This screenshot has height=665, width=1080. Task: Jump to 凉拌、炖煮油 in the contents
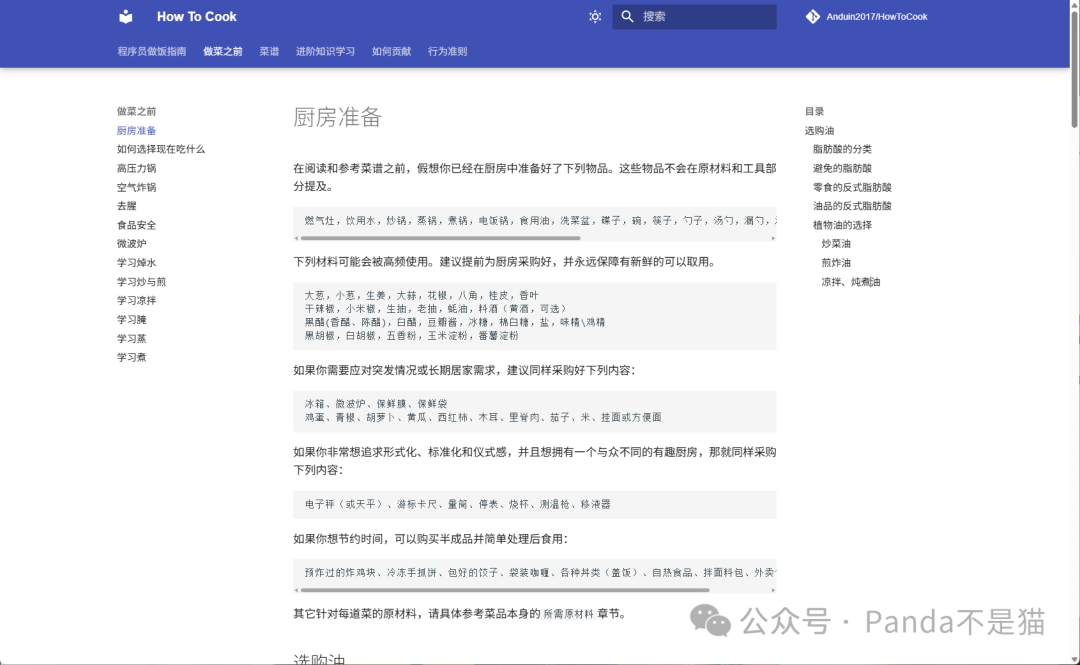point(851,281)
